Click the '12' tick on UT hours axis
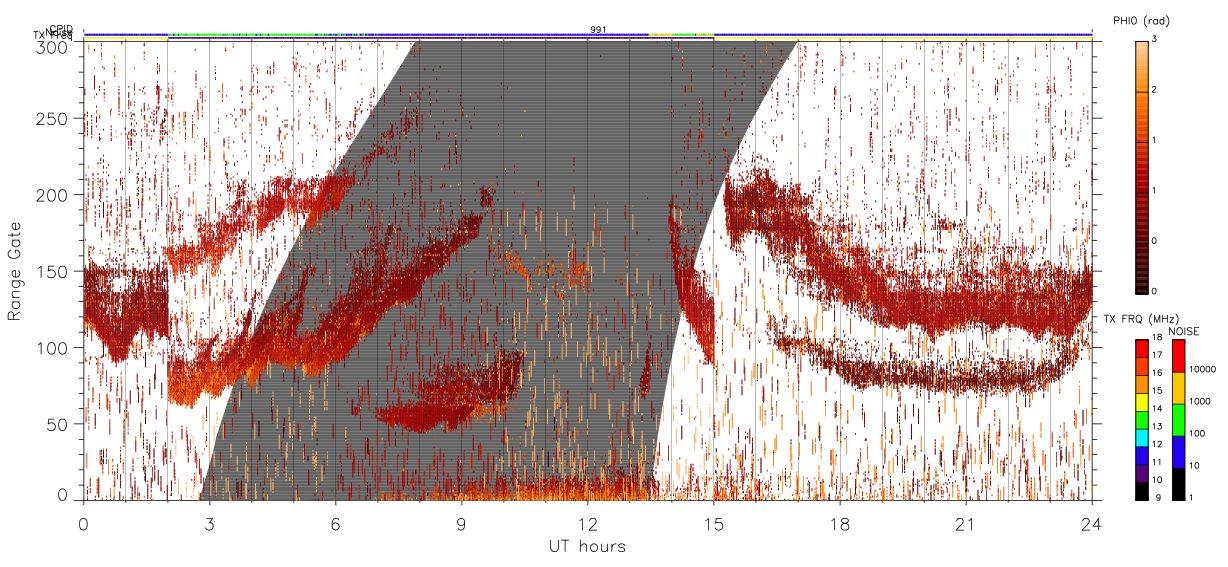The image size is (1228, 567). point(588,524)
